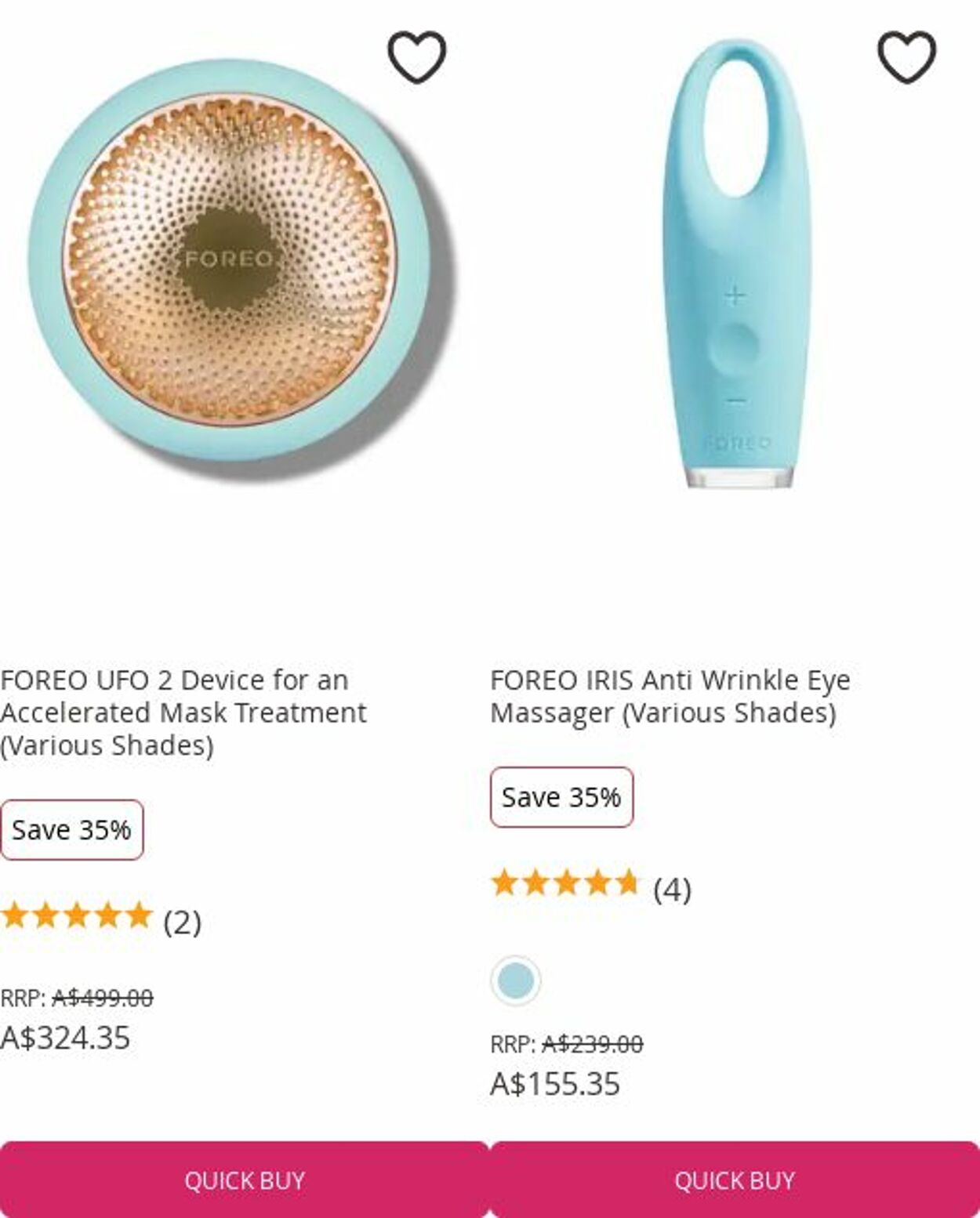980x1218 pixels.
Task: Click Save 35% badge on IRIS
Action: 561,797
